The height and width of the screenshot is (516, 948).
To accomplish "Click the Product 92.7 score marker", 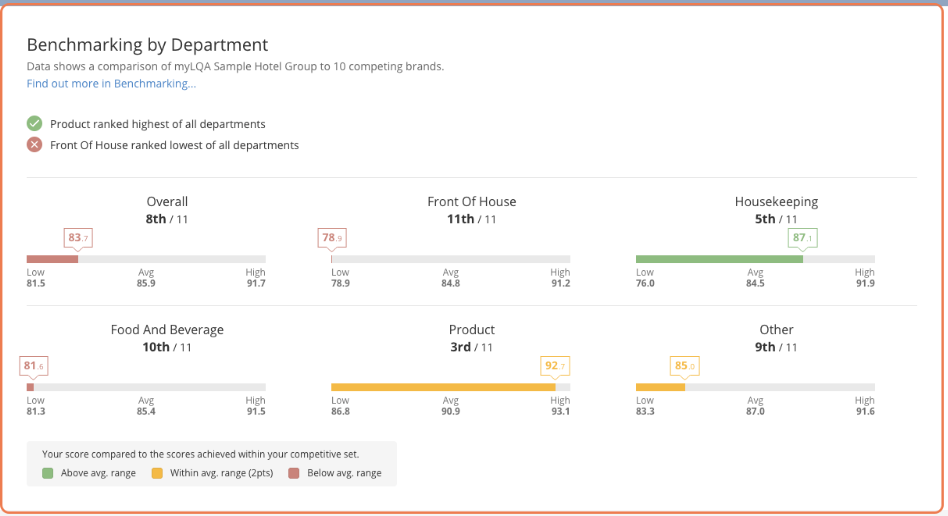I will (x=555, y=366).
